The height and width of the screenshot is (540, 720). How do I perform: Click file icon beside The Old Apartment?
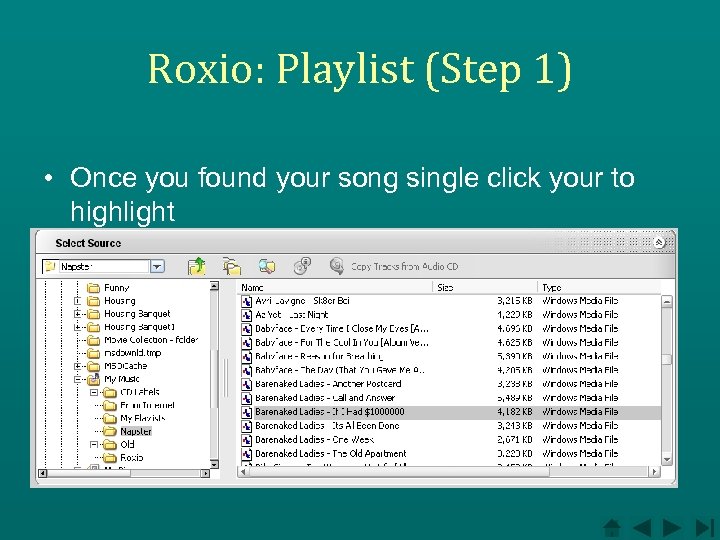247,454
